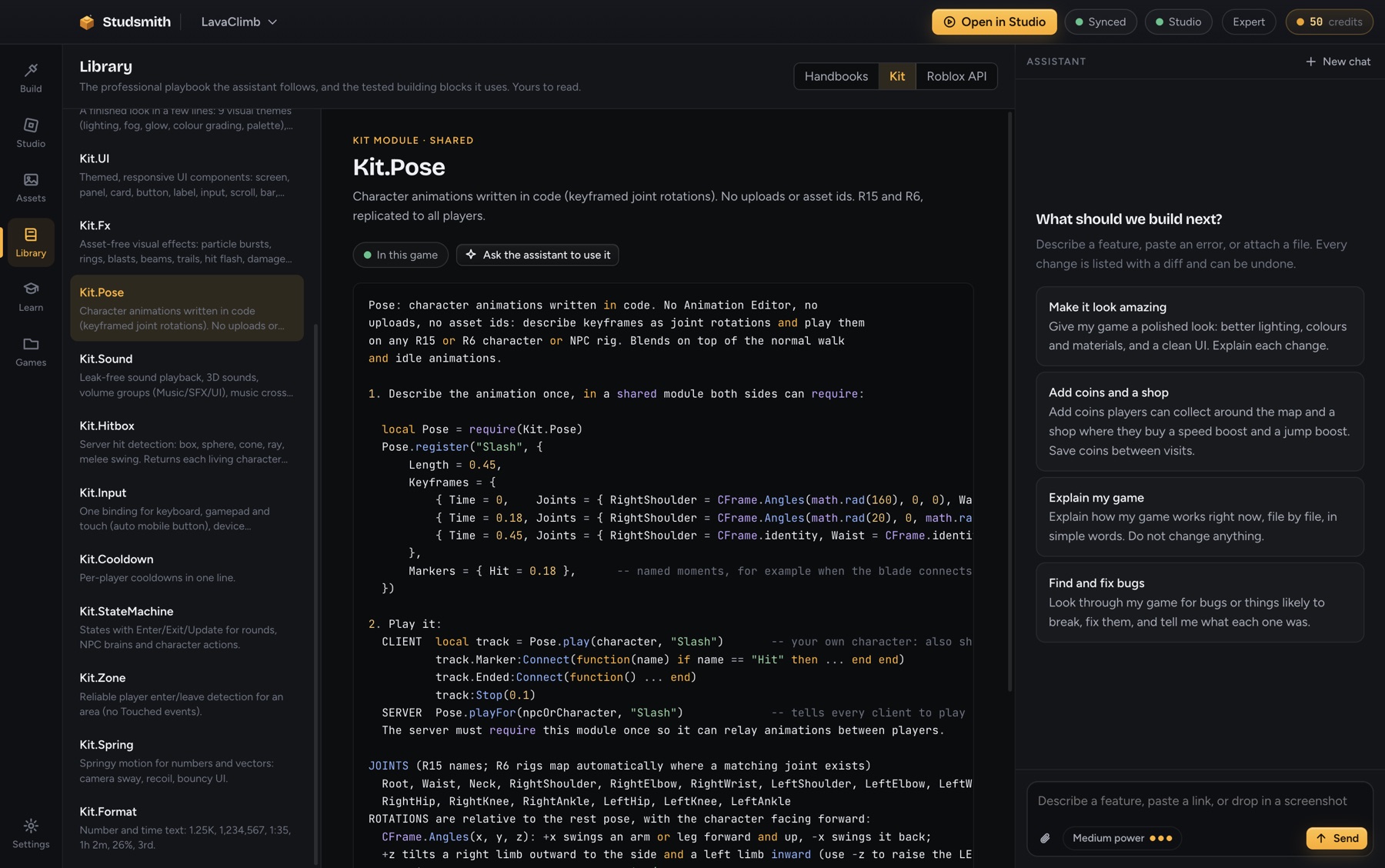Image resolution: width=1385 pixels, height=868 pixels.
Task: Open Kit.Cooldown module entry
Action: (187, 568)
